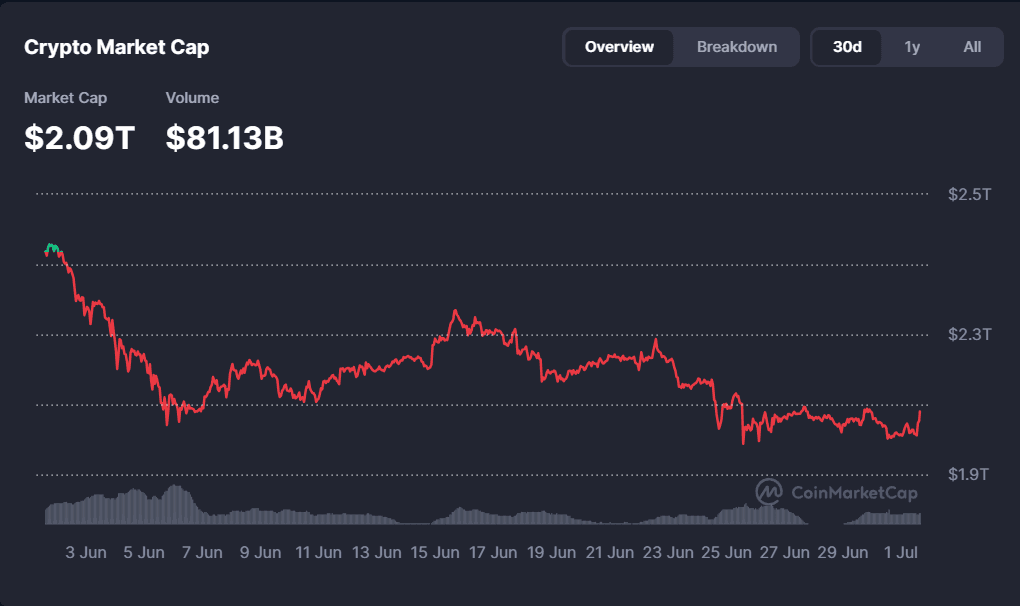Image resolution: width=1020 pixels, height=606 pixels.
Task: Select the 30d time range
Action: 847,47
